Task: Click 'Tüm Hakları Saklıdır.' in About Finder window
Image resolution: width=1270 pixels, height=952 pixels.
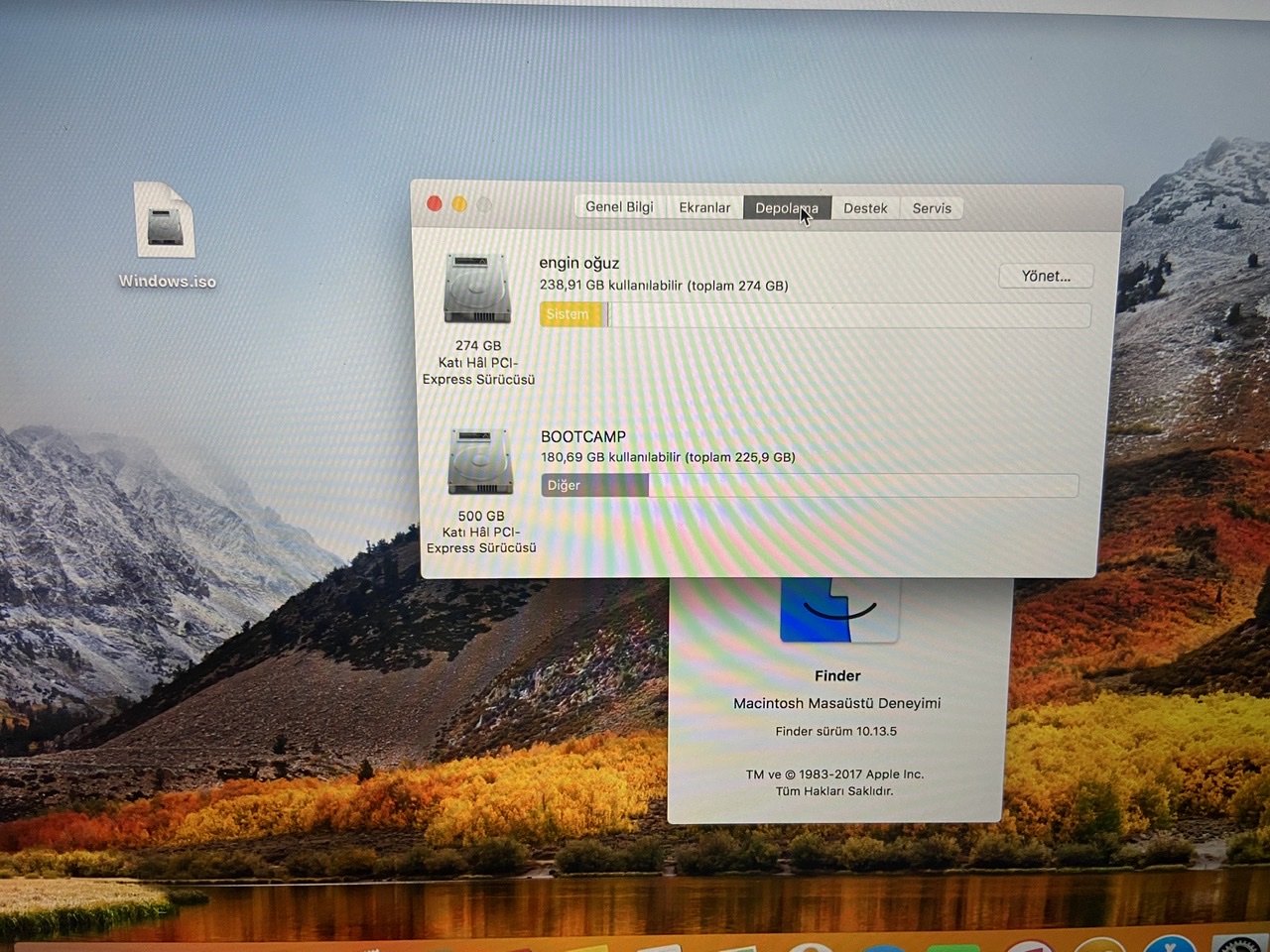Action: (x=834, y=791)
